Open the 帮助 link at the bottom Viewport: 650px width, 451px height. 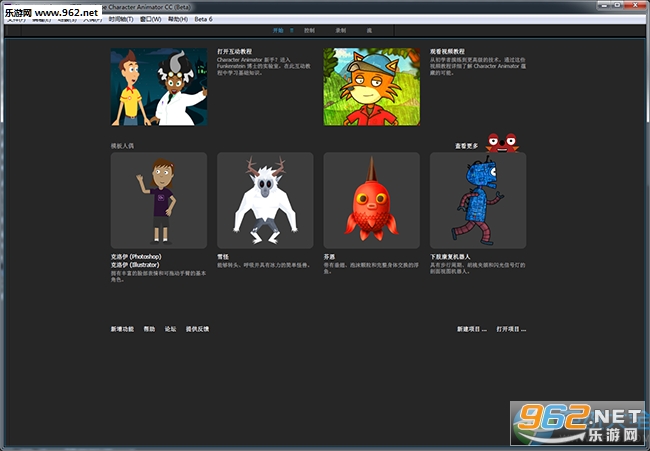coord(149,329)
